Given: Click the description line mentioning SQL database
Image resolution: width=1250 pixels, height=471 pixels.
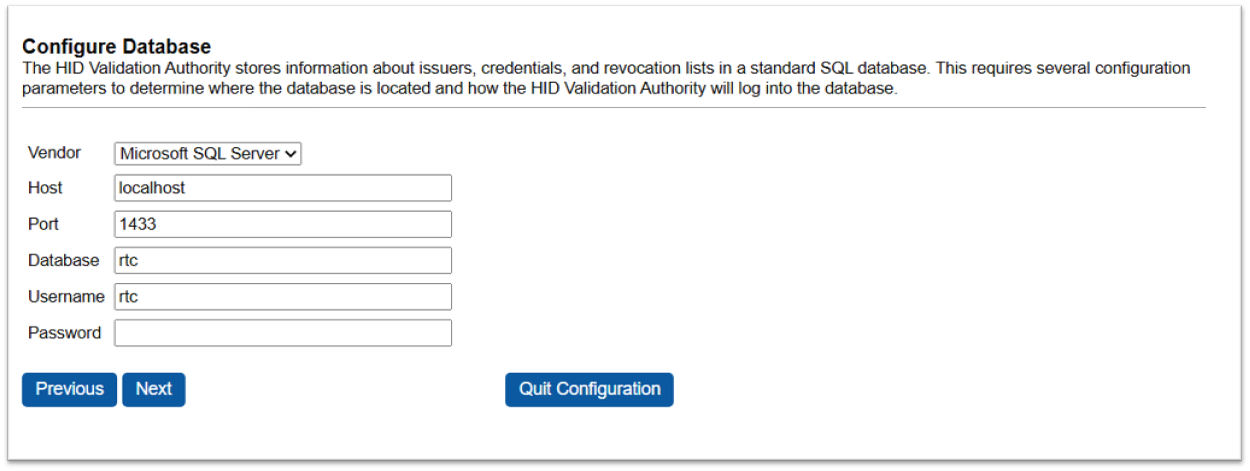Looking at the screenshot, I should click(606, 68).
